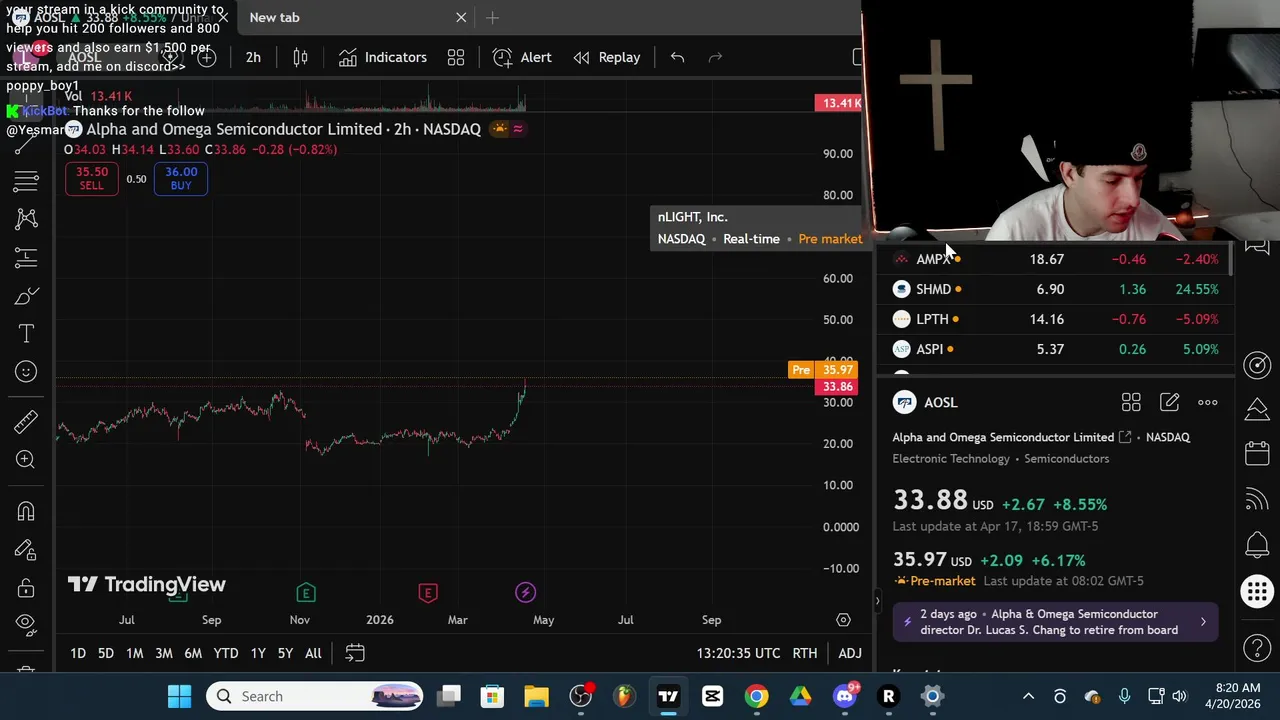The width and height of the screenshot is (1280, 720).
Task: Toggle magnet mode for drawings
Action: 26,512
